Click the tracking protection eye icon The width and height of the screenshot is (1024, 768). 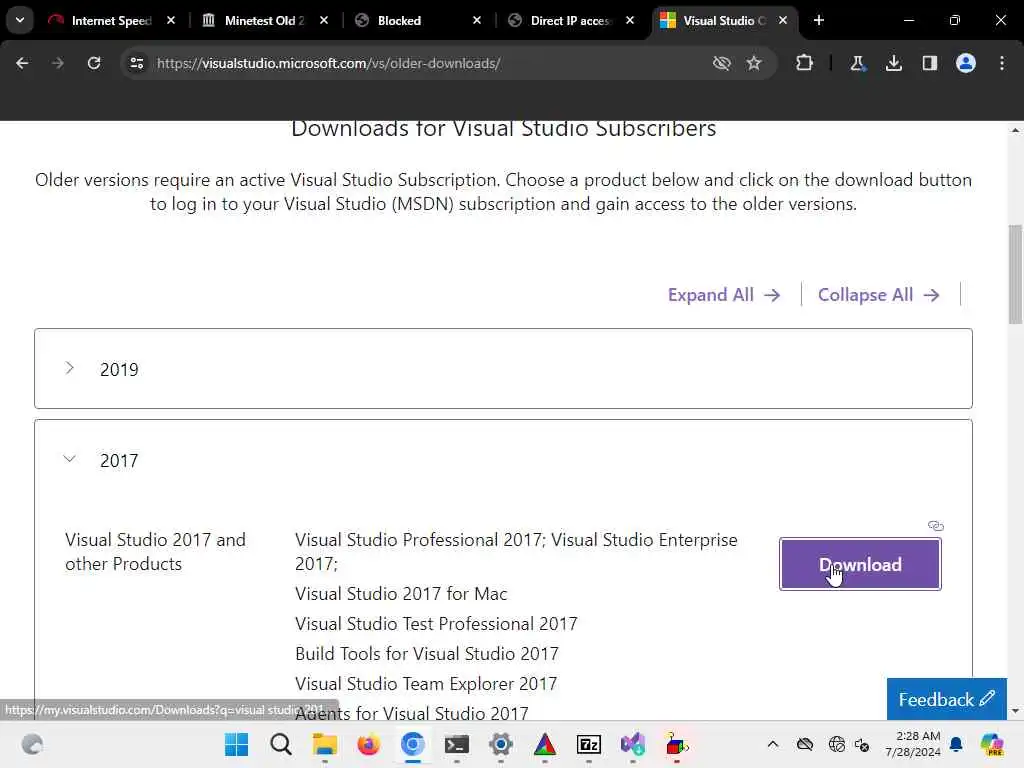point(721,63)
